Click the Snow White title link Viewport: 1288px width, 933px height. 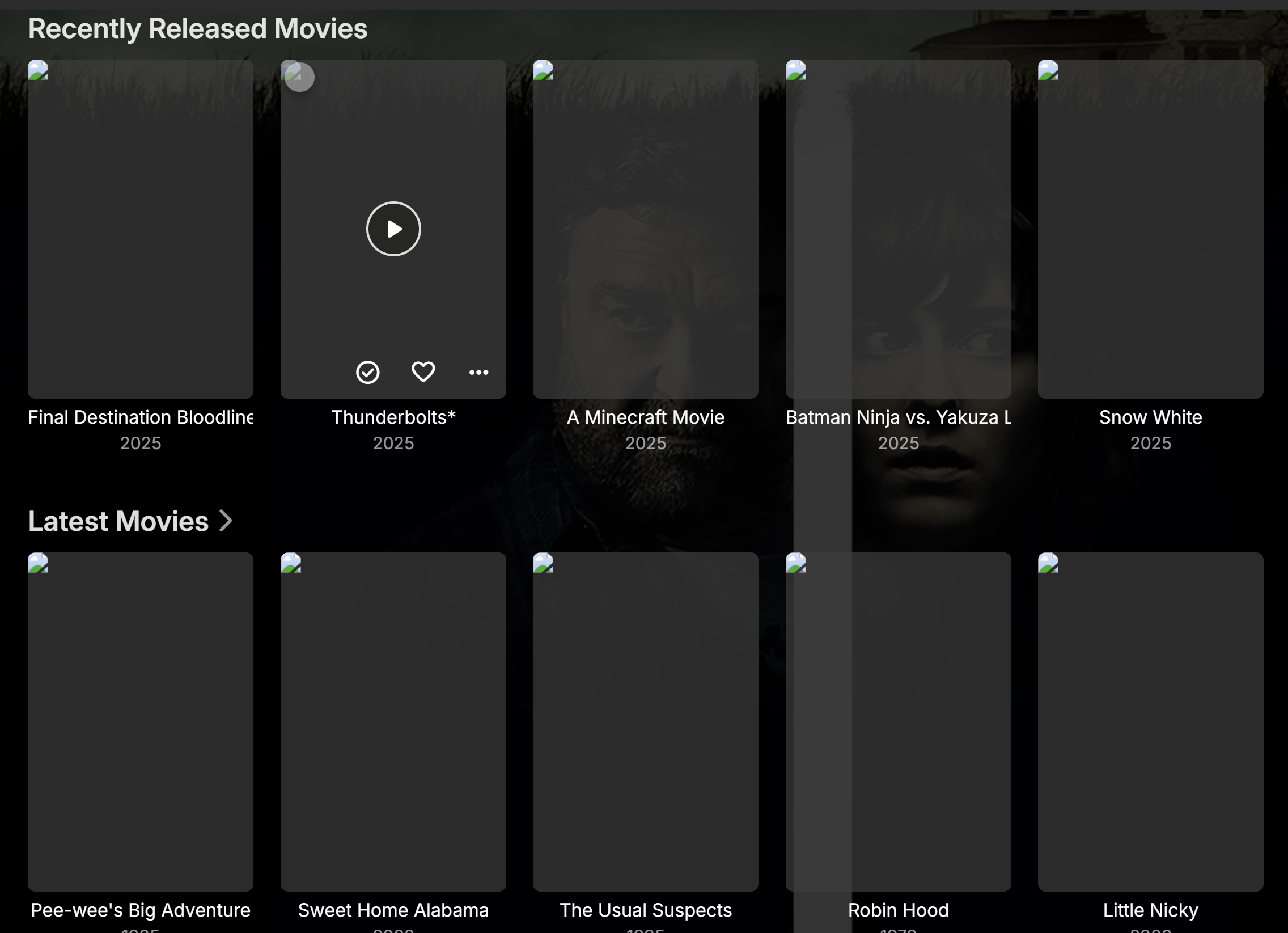point(1150,417)
